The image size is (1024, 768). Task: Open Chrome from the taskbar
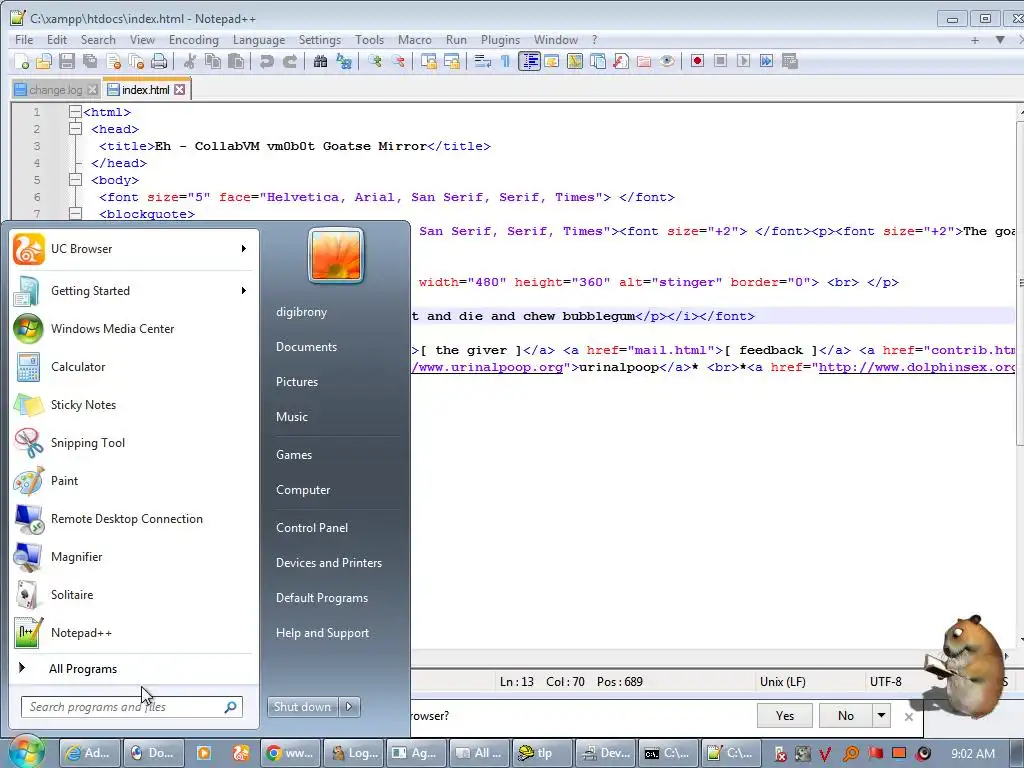coord(292,753)
